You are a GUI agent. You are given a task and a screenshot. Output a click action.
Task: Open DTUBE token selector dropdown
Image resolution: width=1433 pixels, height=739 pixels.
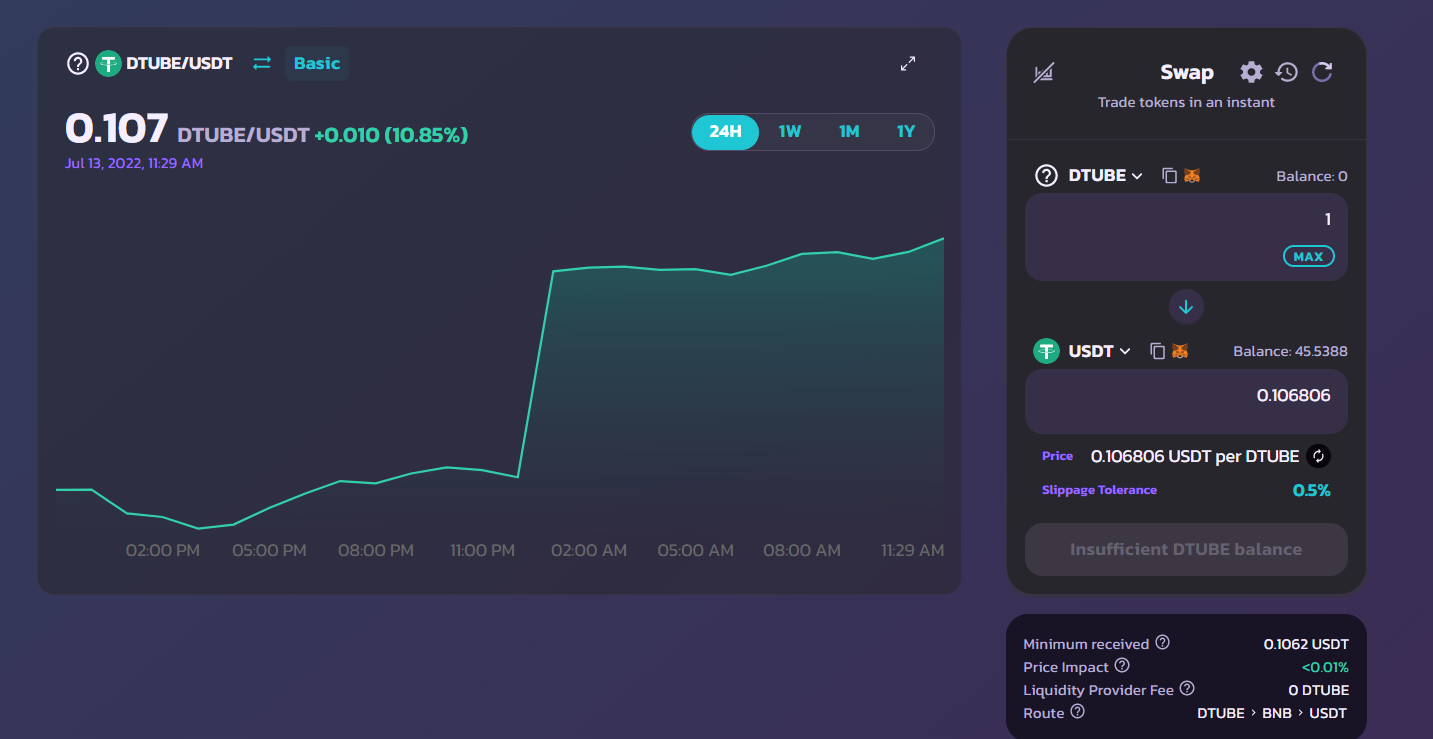1104,176
